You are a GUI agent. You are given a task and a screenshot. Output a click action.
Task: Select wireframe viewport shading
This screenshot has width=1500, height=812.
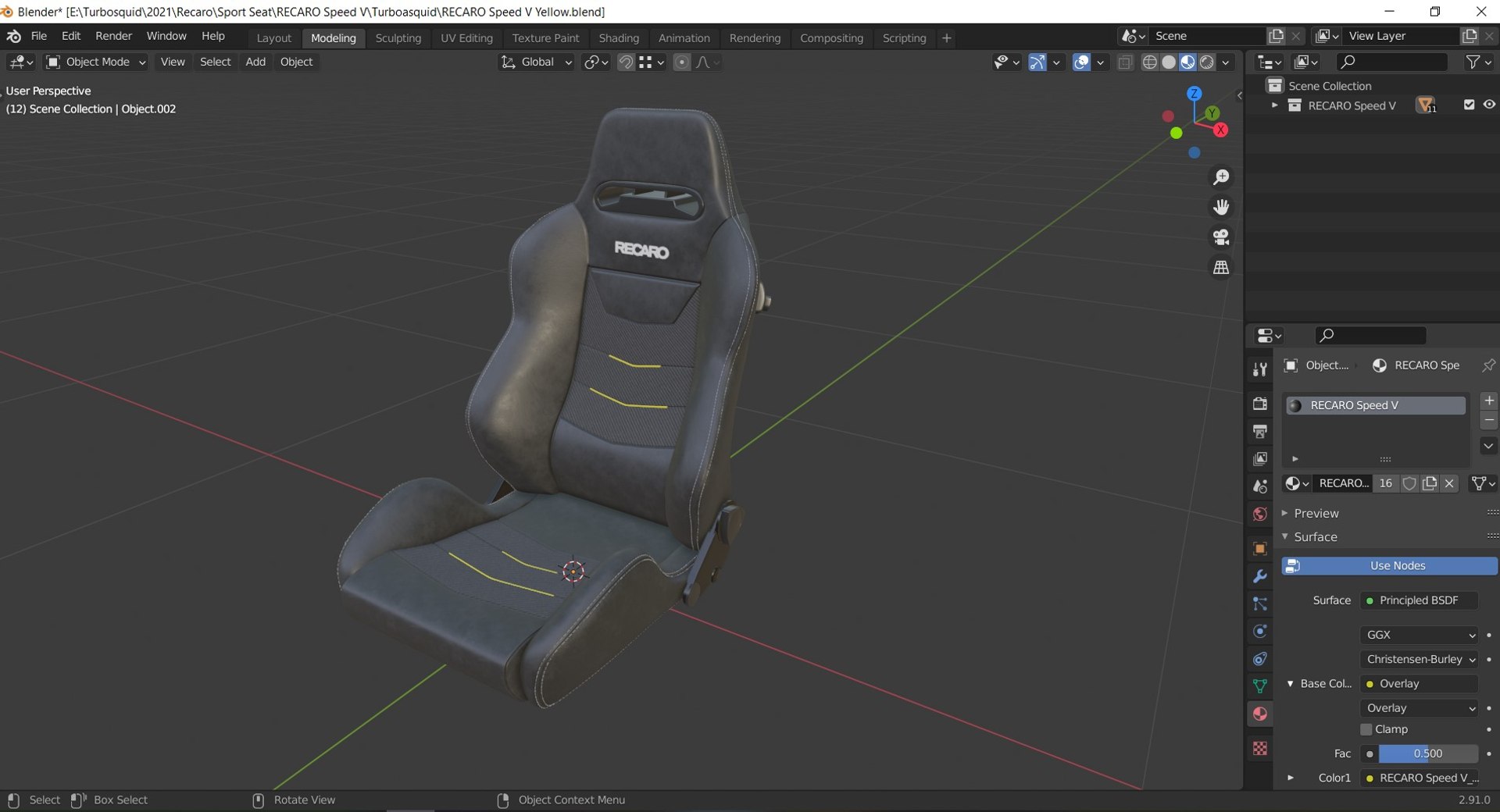tap(1149, 62)
